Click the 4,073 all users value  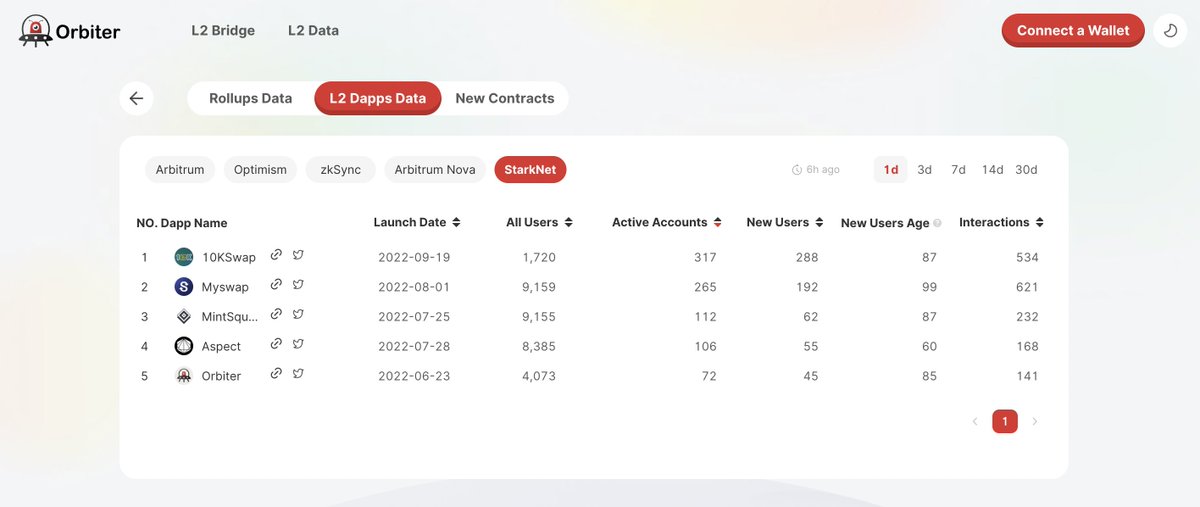point(539,376)
